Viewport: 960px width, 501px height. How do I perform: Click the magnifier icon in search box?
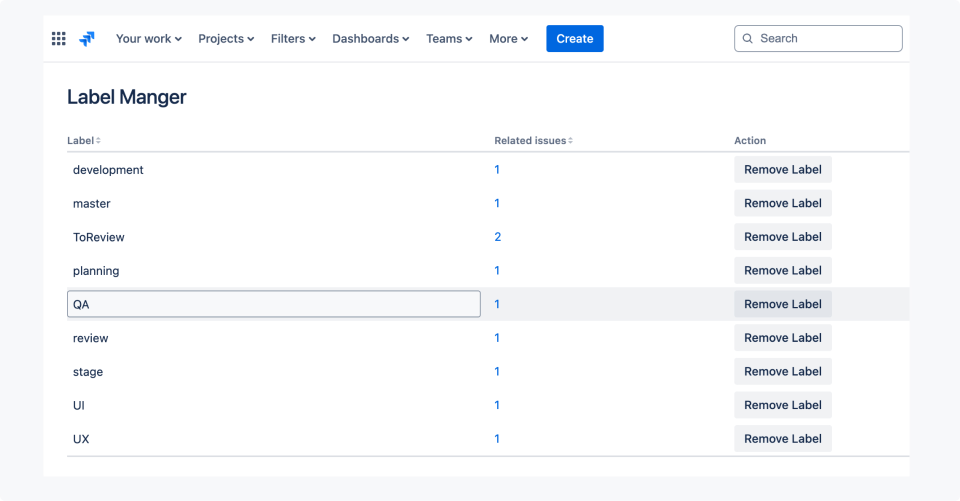coord(748,39)
